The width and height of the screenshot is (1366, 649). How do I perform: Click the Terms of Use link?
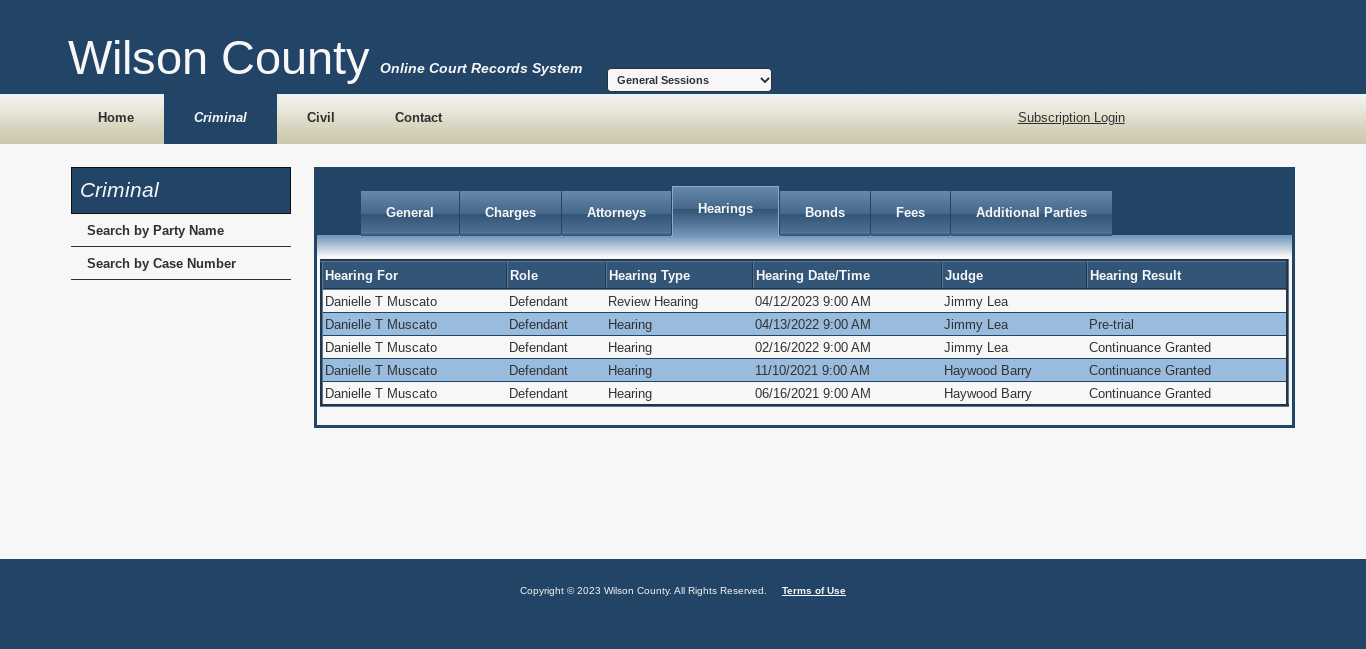click(x=814, y=591)
